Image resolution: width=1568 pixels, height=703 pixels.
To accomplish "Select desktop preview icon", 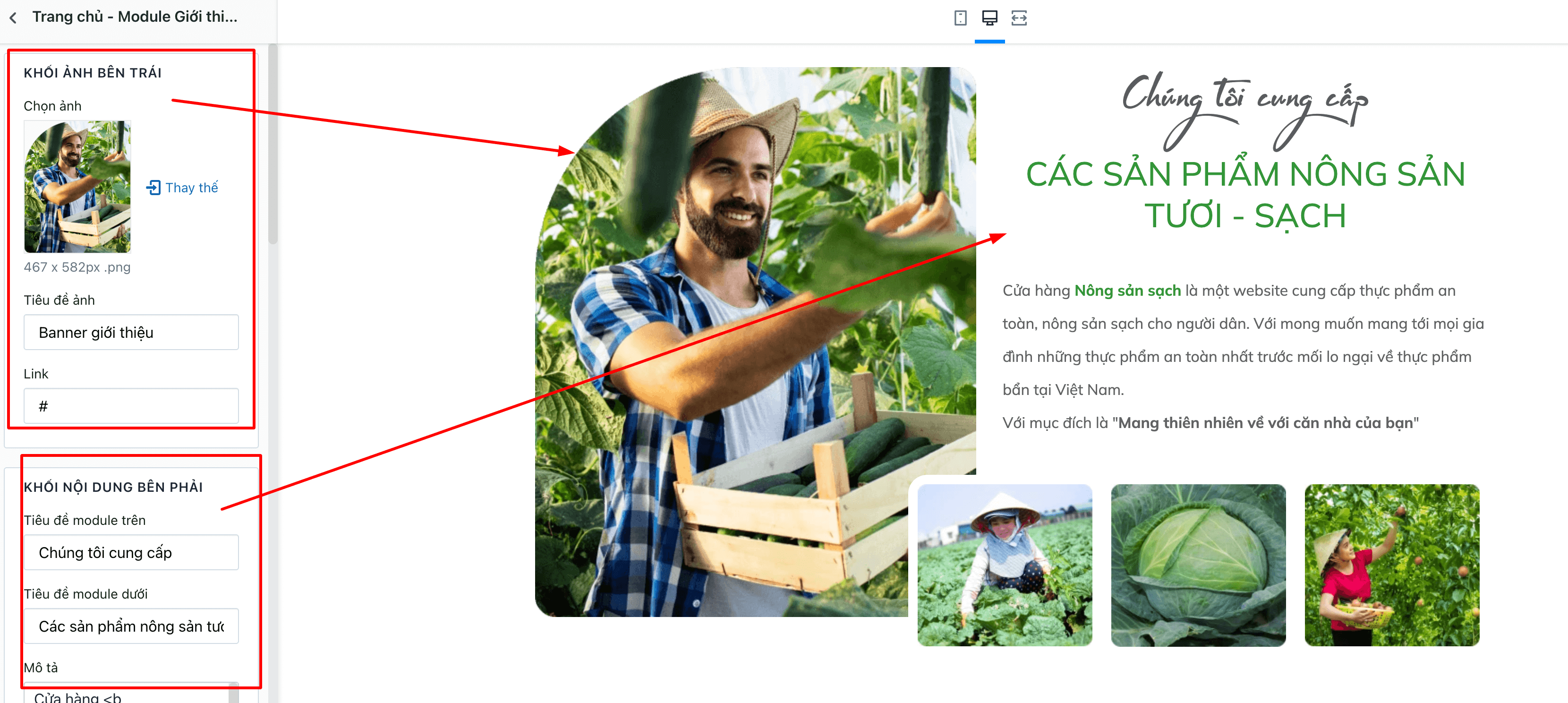I will 990,18.
